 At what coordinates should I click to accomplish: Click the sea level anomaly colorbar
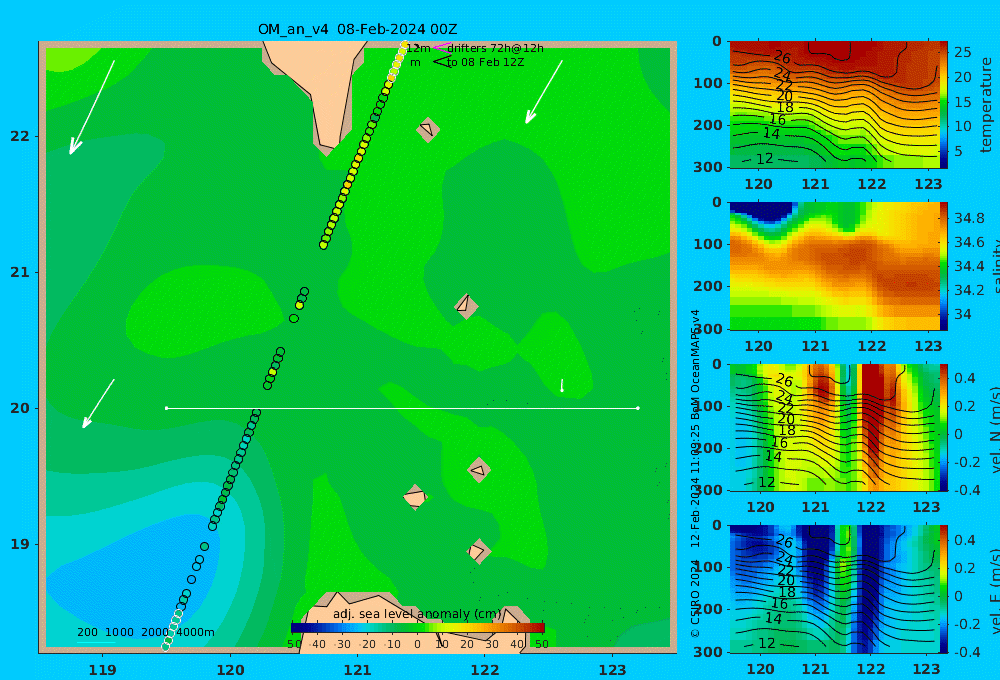point(418,628)
